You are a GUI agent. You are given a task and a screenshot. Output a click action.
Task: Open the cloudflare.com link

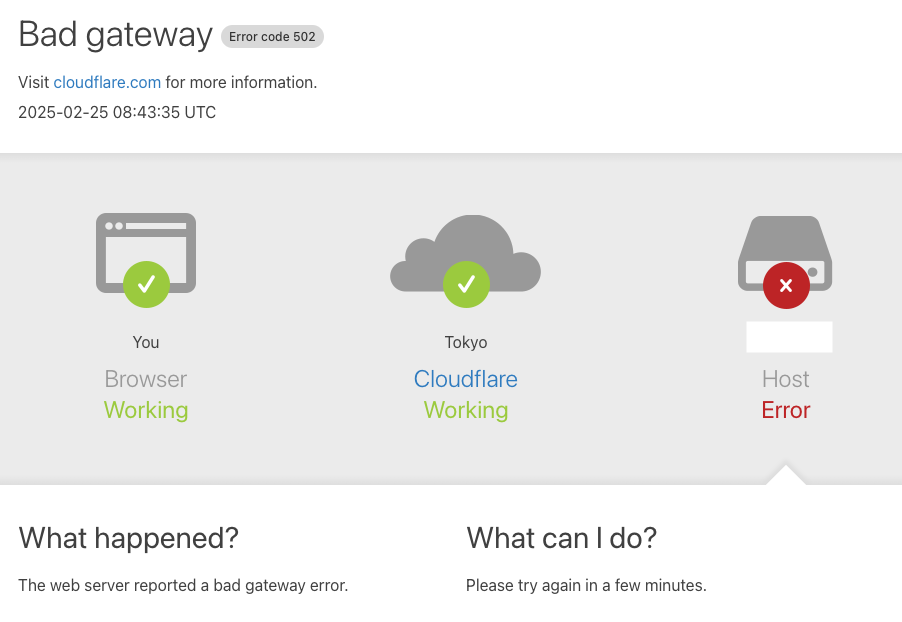point(107,82)
